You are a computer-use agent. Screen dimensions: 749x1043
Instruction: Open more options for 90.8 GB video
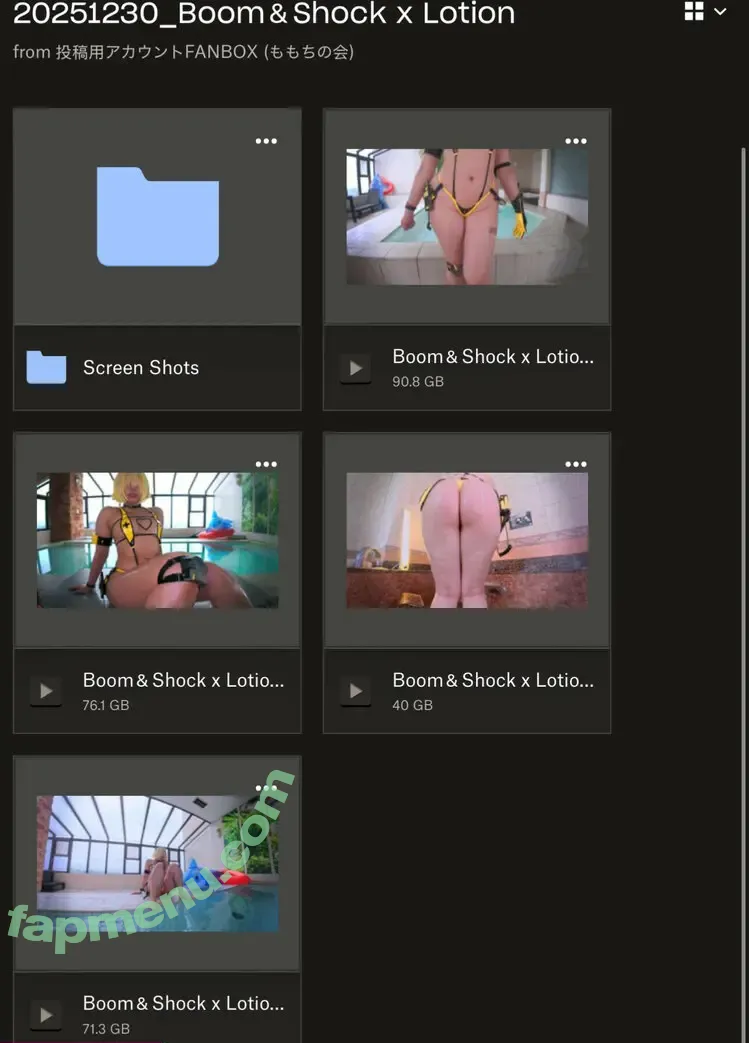click(576, 141)
